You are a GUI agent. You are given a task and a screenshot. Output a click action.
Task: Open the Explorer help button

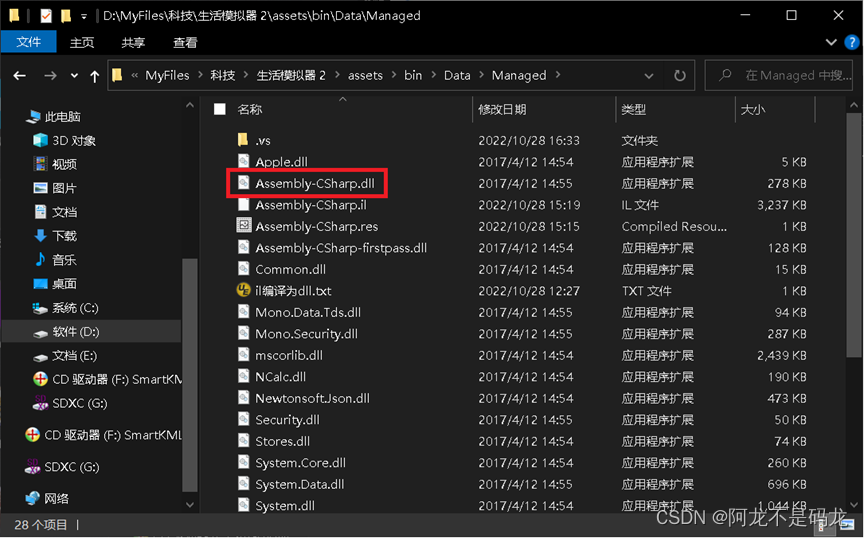[x=852, y=42]
